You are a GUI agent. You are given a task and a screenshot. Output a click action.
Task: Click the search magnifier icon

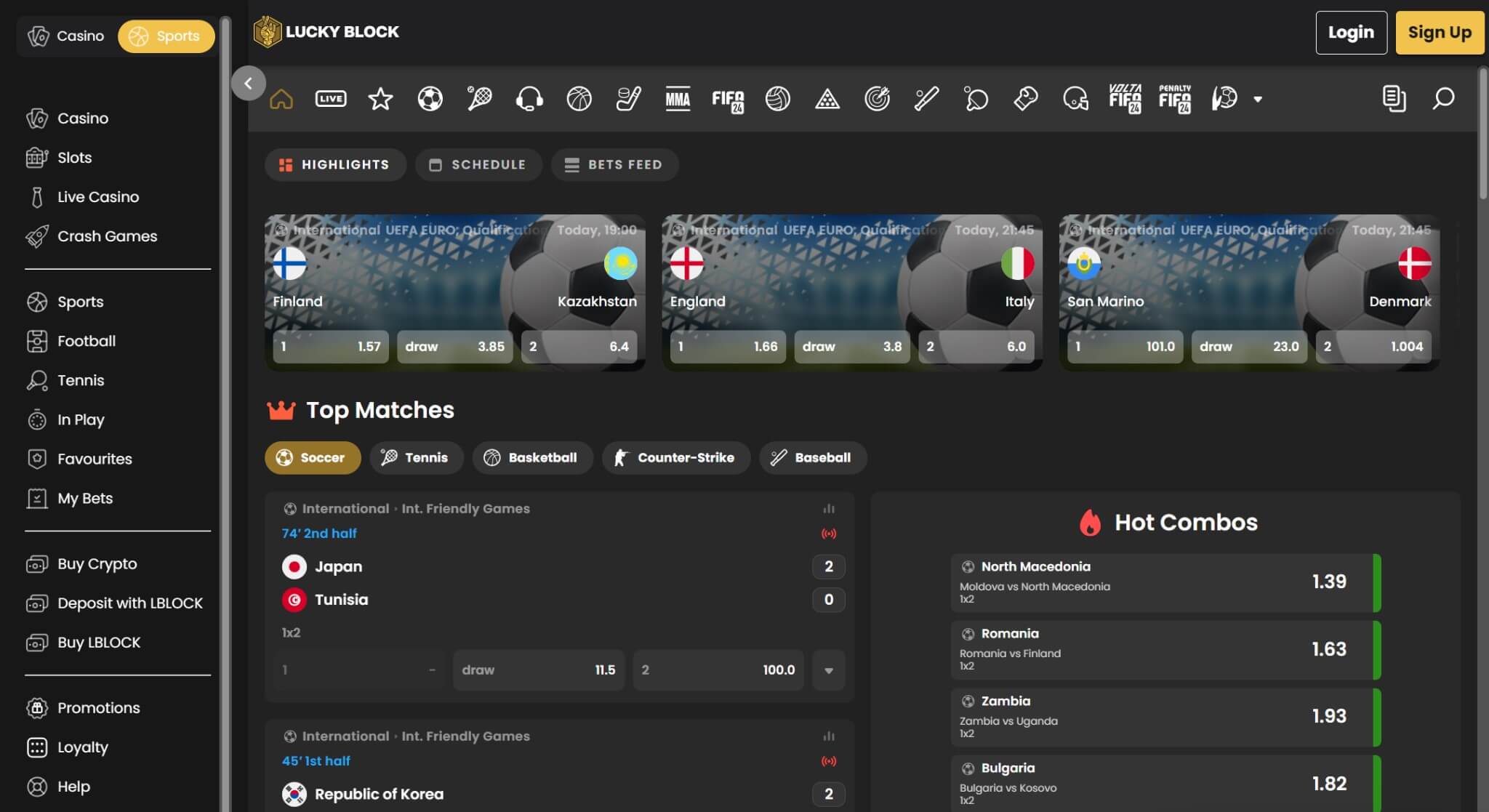pyautogui.click(x=1443, y=98)
